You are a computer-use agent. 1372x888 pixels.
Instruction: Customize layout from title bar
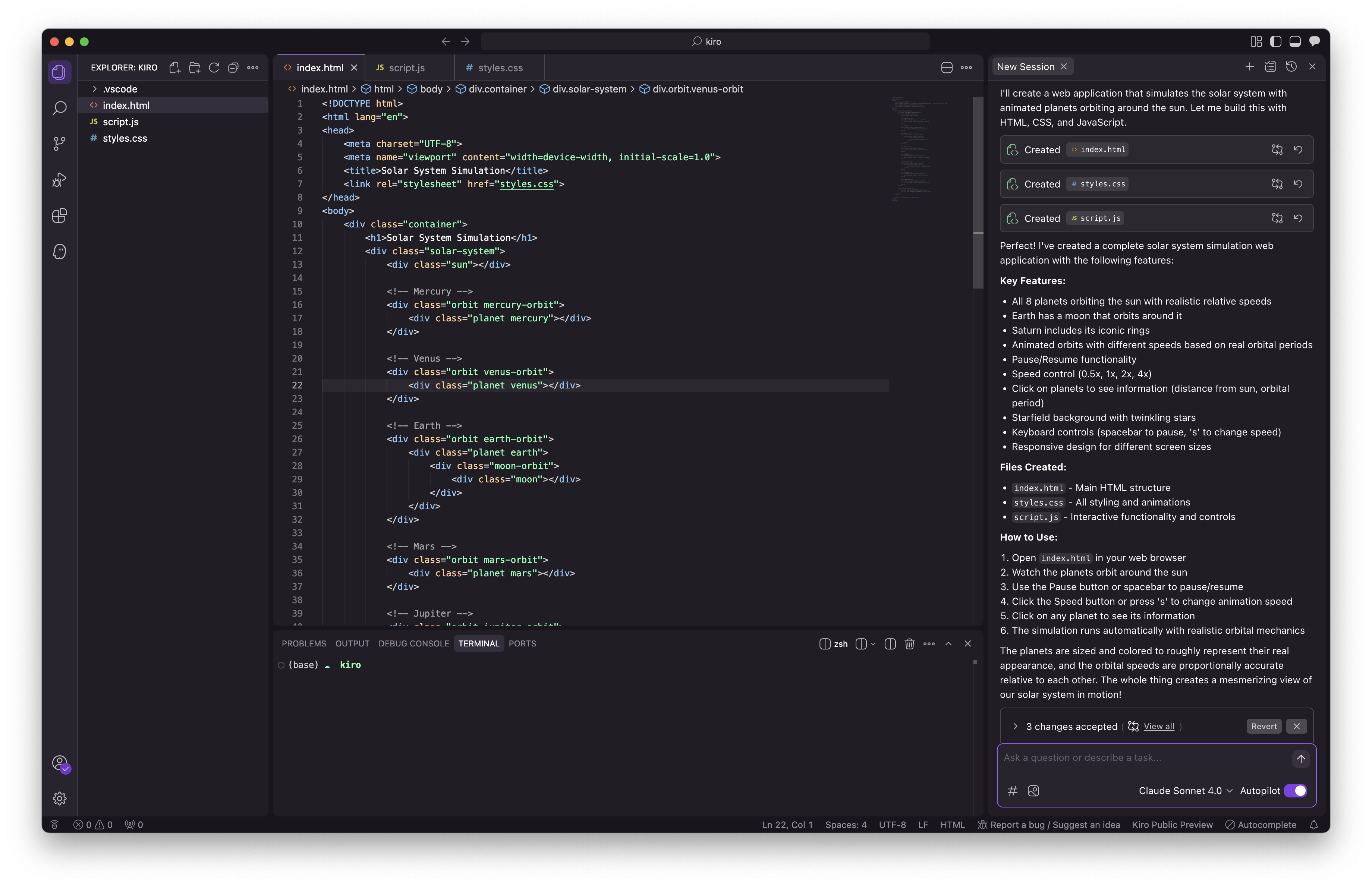coord(1256,41)
